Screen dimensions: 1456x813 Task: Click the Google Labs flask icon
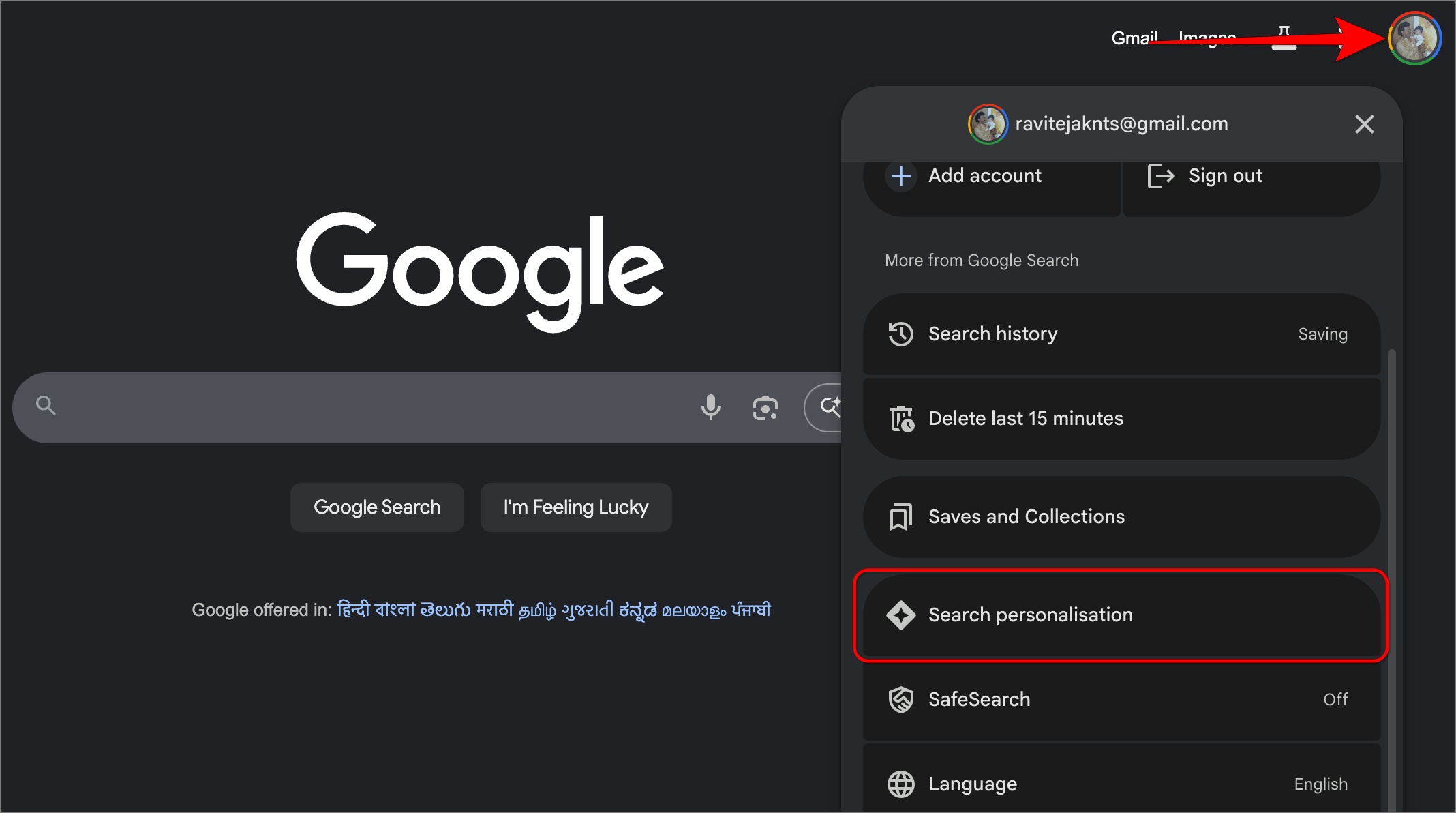[x=1284, y=38]
